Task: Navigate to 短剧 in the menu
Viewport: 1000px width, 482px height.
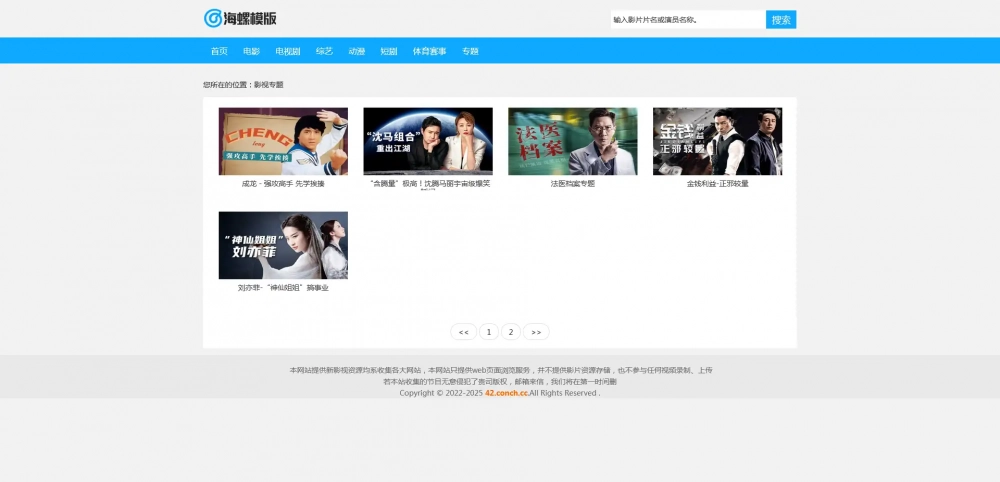Action: [x=389, y=51]
